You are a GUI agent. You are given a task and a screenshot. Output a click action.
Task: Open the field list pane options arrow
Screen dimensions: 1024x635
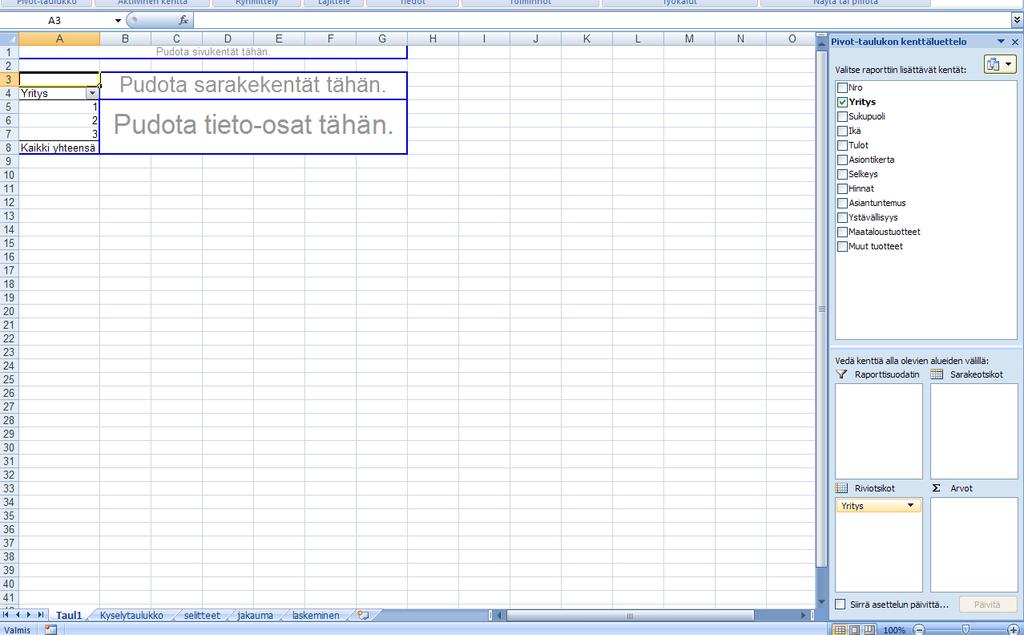[x=1000, y=42]
